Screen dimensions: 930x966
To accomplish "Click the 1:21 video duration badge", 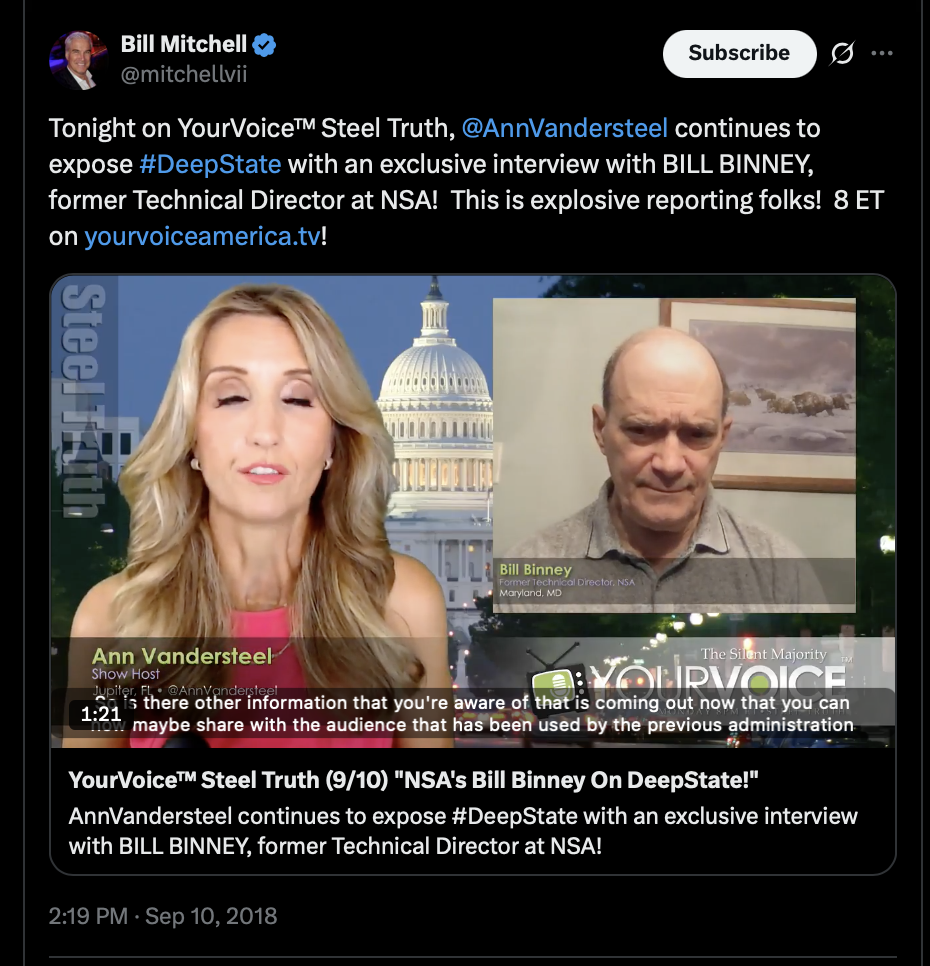I will click(x=100, y=714).
